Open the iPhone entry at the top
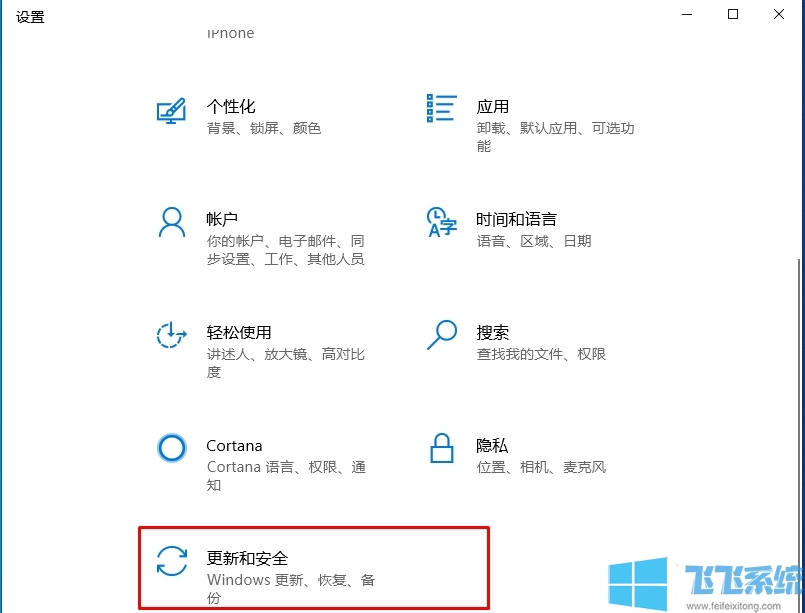 (x=230, y=33)
